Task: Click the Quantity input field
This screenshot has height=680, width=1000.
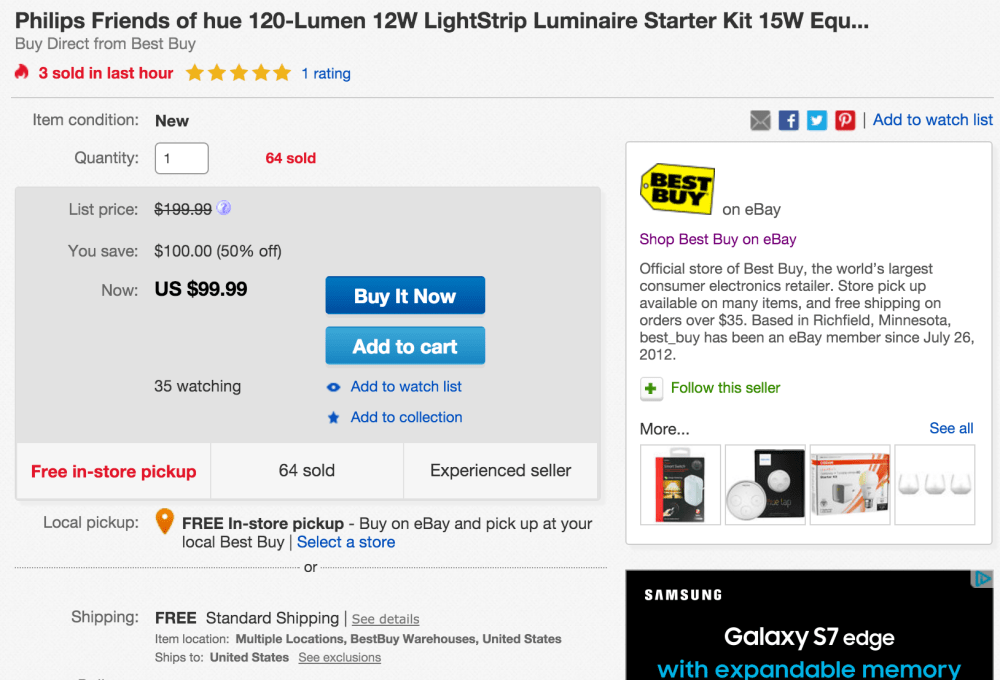Action: tap(181, 158)
